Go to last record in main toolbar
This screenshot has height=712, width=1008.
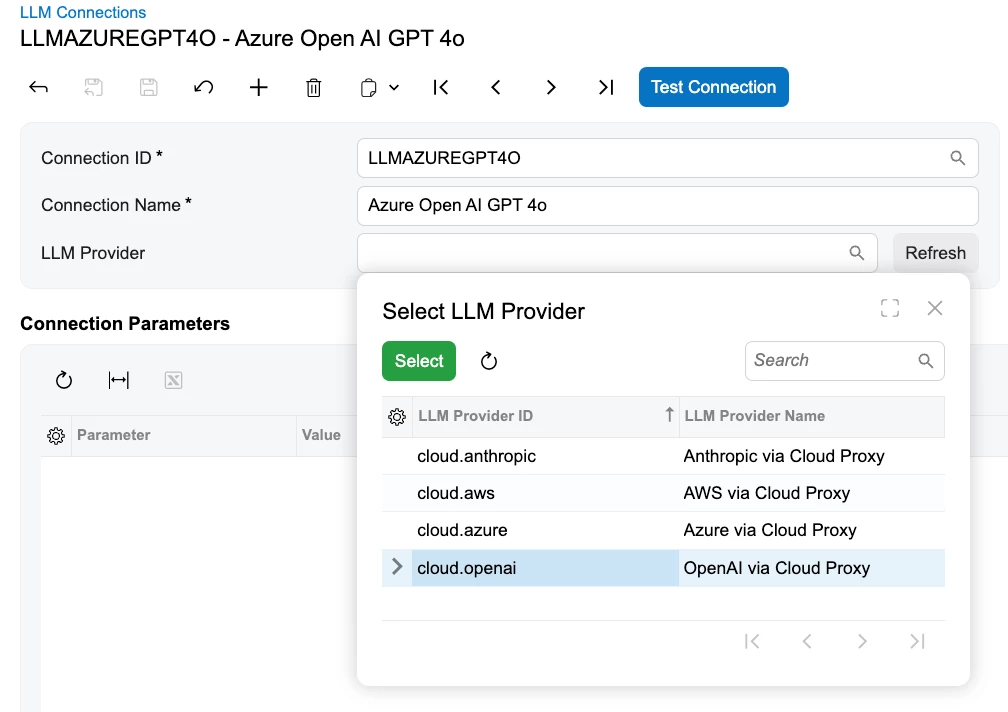[606, 87]
